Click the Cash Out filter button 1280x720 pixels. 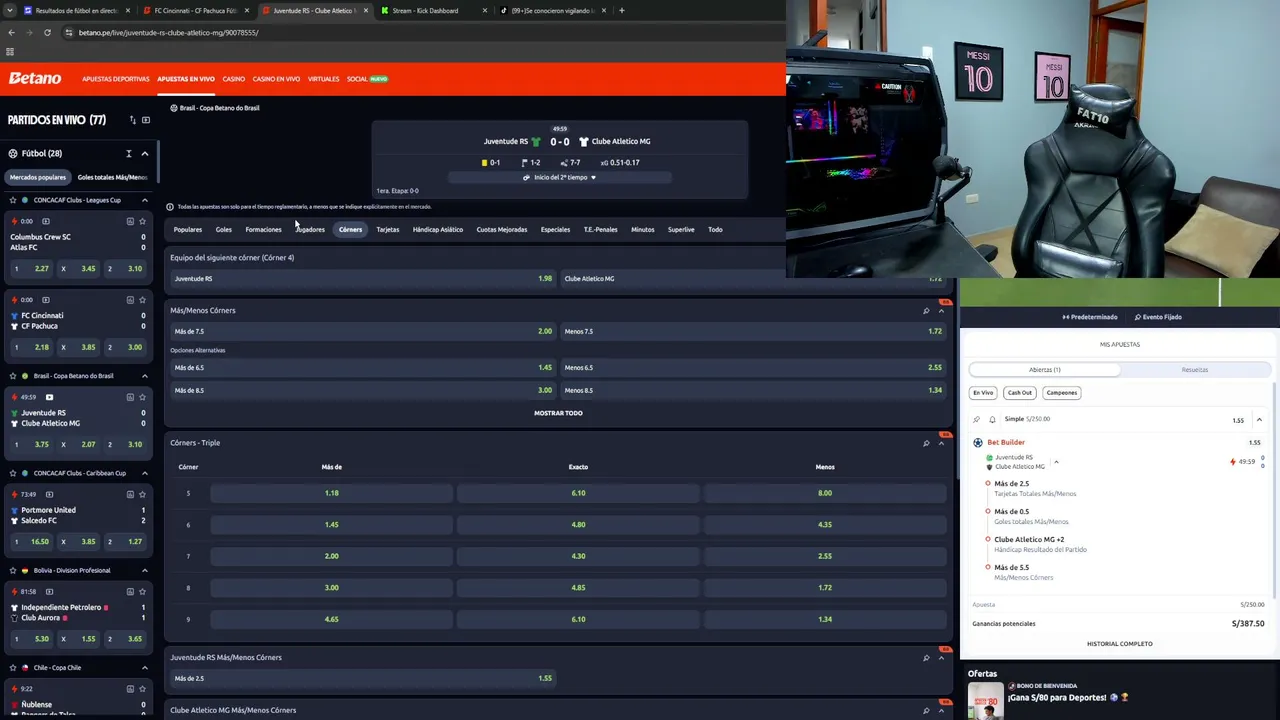[x=1019, y=393]
